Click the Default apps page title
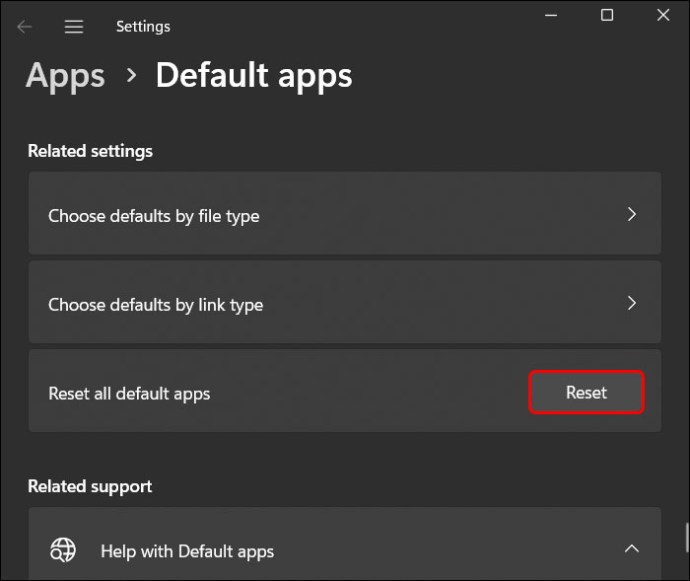The height and width of the screenshot is (581, 690). [x=253, y=76]
